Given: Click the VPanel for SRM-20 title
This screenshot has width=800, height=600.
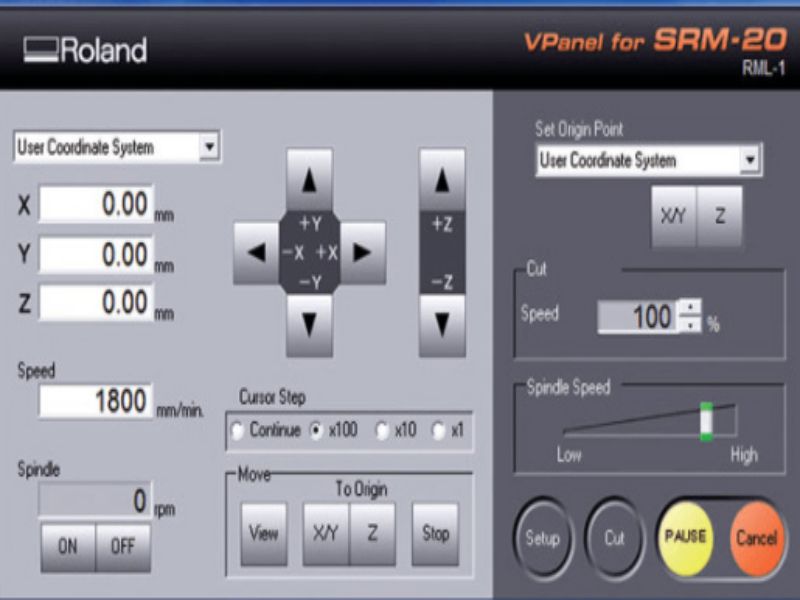Looking at the screenshot, I should [x=655, y=41].
